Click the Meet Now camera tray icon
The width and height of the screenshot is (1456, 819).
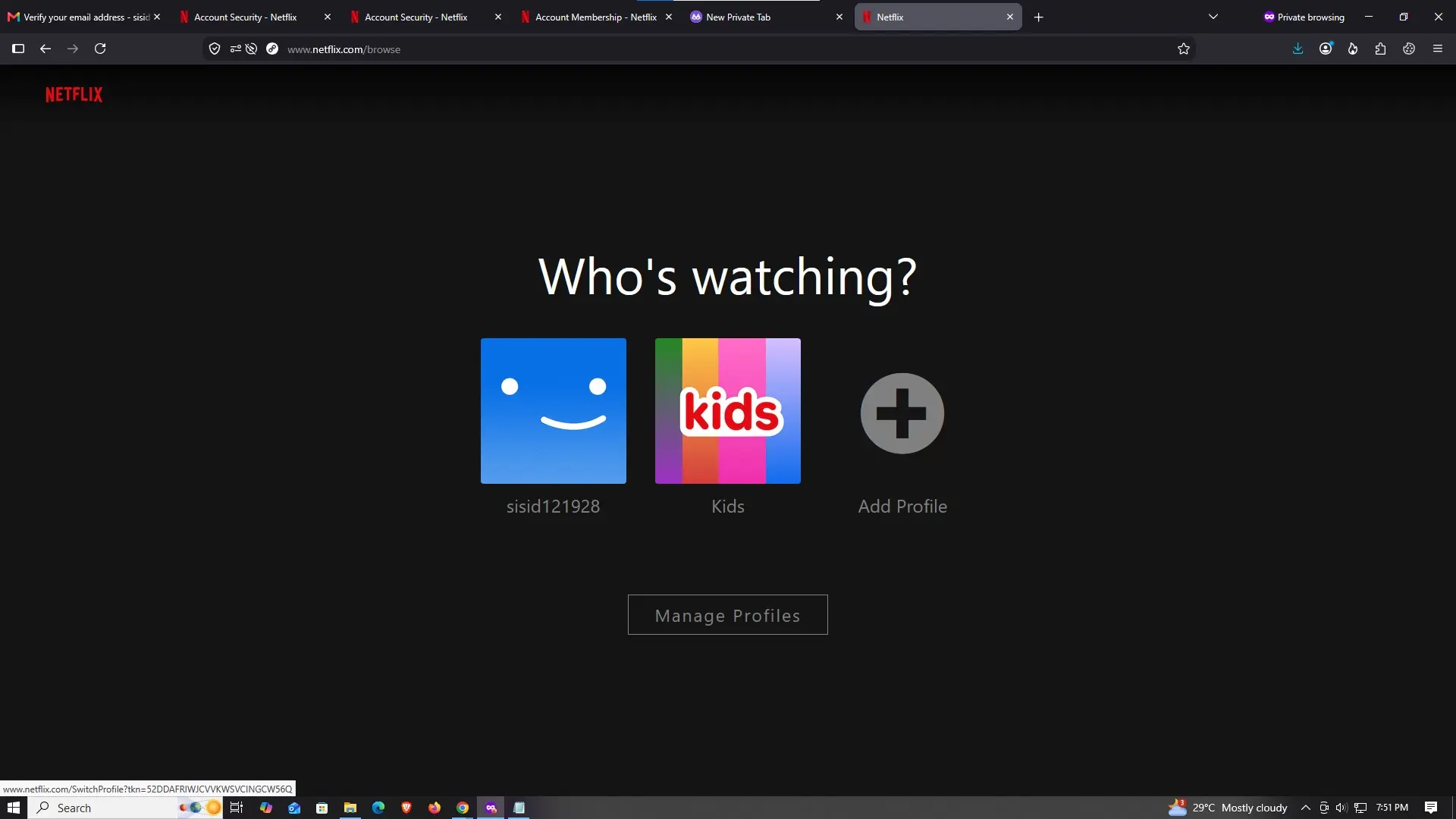(x=1324, y=808)
